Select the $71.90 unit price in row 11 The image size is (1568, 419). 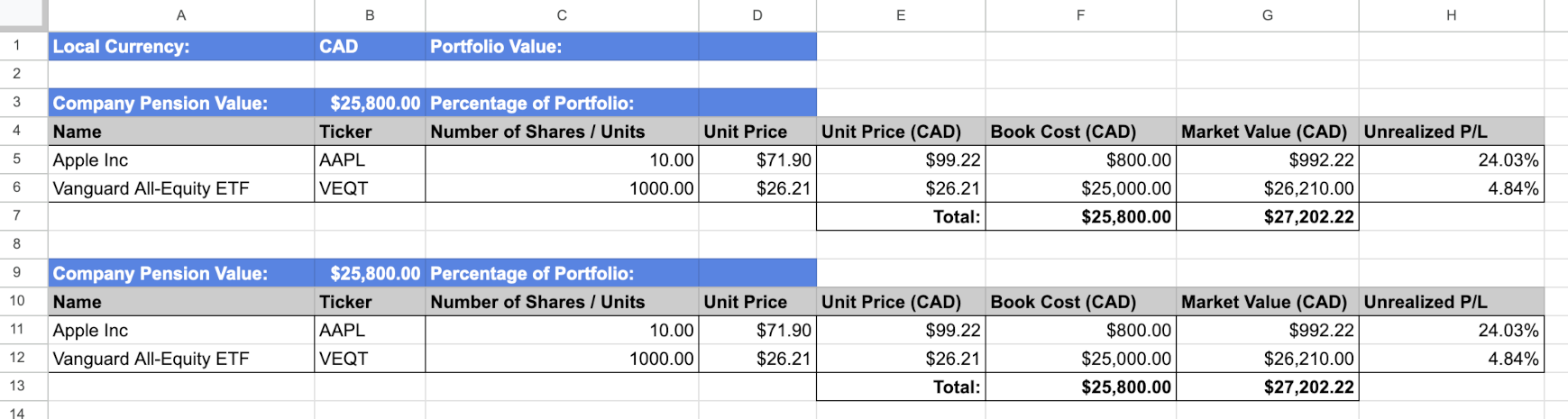756,331
